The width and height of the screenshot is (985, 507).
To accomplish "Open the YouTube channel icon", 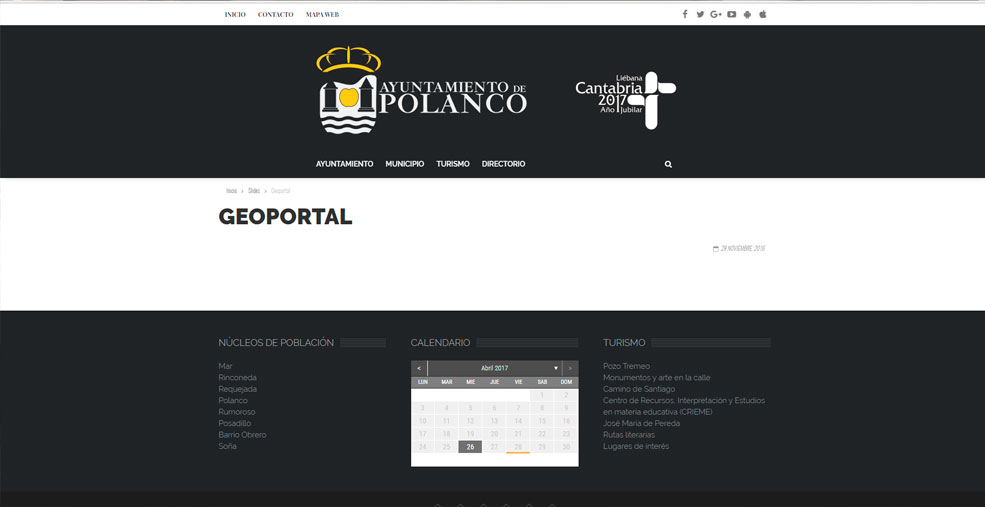I will click(732, 14).
